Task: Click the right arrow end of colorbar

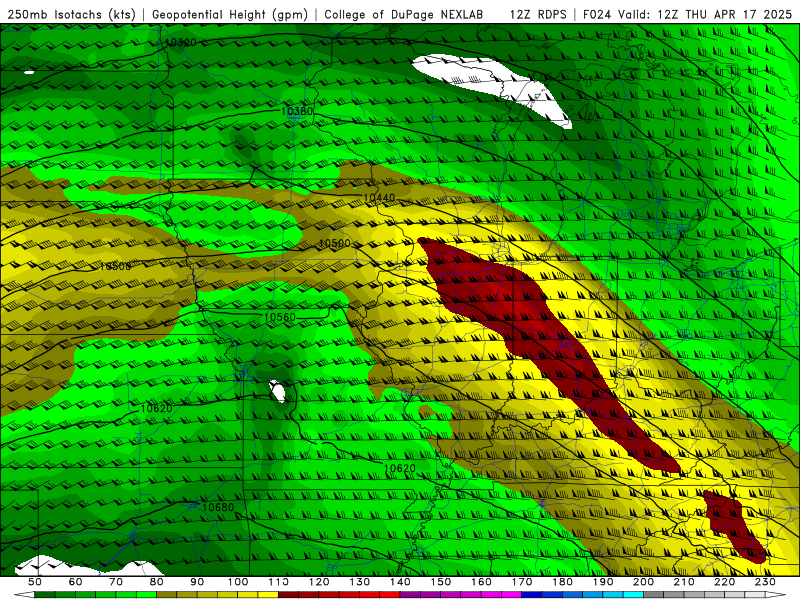Action: tap(776, 595)
